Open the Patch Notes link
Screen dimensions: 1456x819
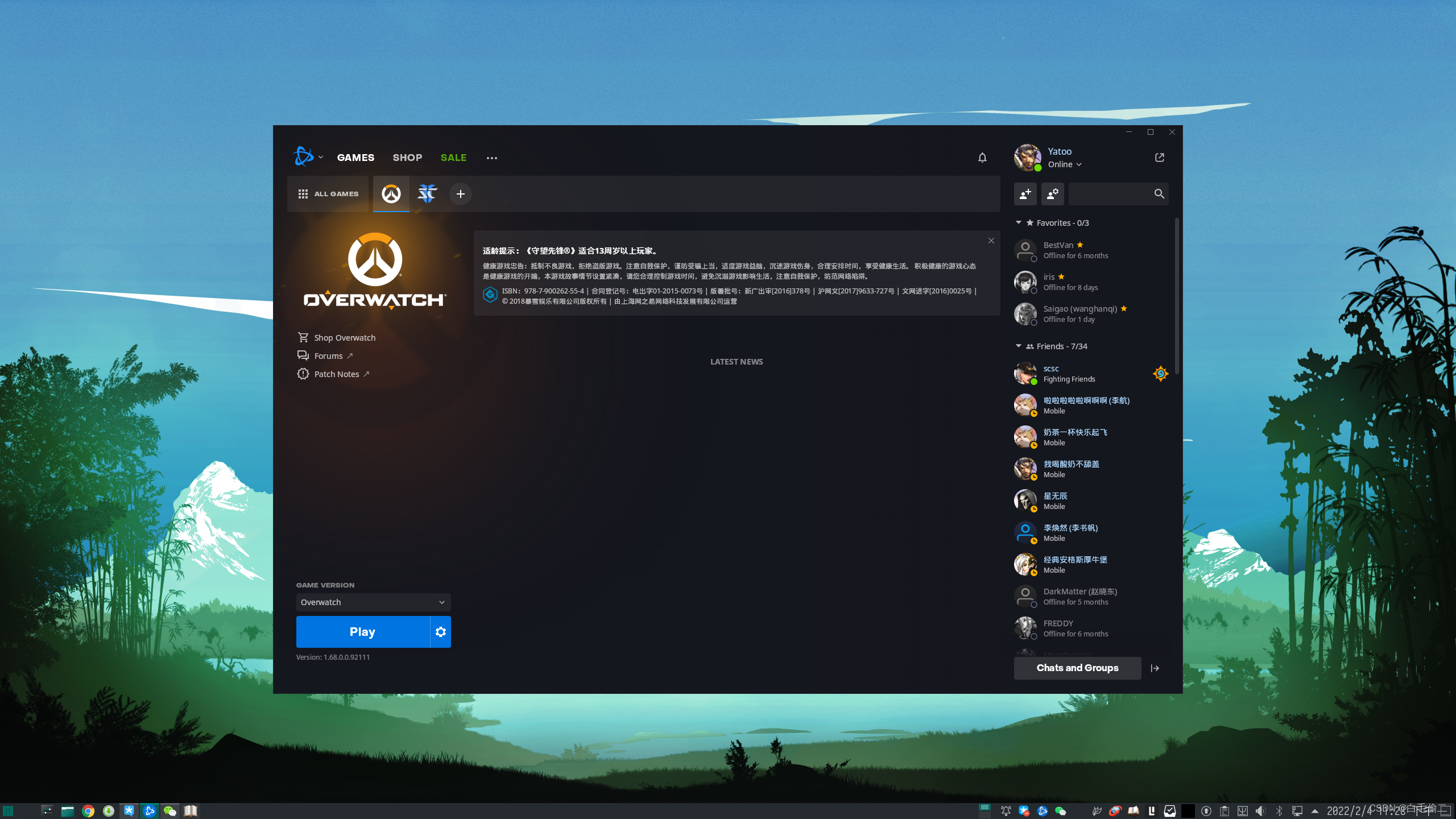(337, 374)
